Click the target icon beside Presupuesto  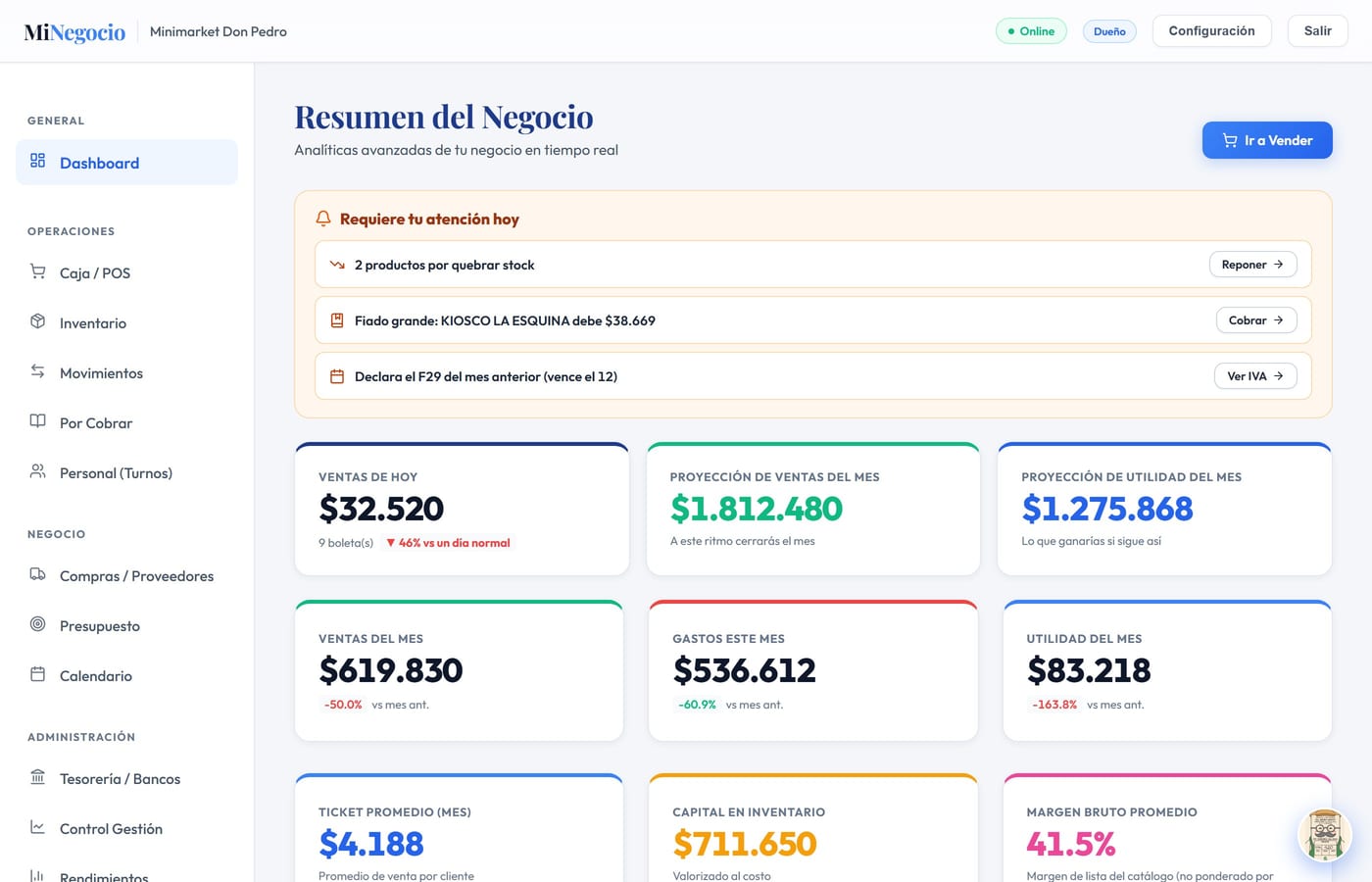click(x=37, y=624)
